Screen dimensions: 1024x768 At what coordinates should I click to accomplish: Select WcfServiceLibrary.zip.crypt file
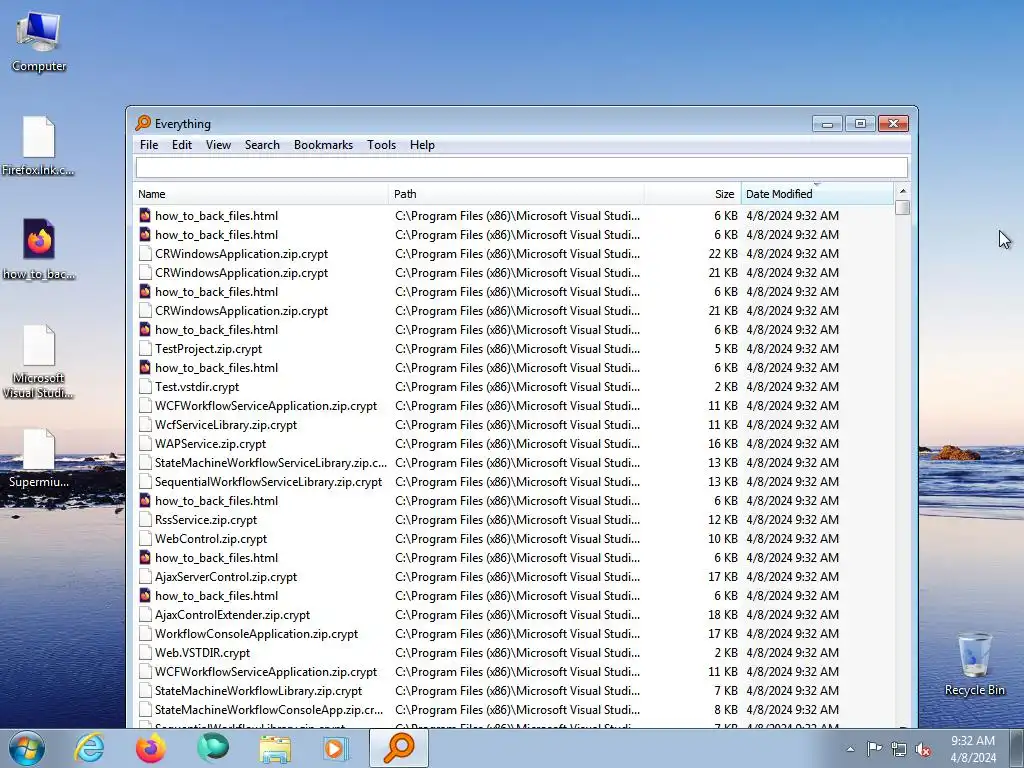(513, 424)
